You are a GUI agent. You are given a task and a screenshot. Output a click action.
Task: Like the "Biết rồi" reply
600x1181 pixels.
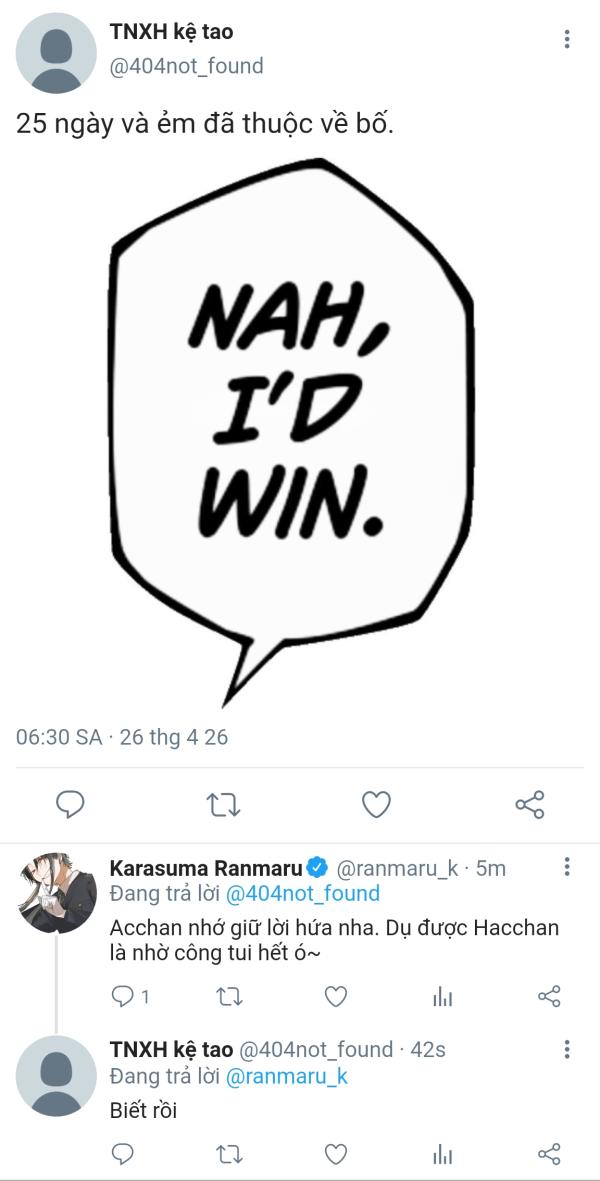pos(336,1155)
